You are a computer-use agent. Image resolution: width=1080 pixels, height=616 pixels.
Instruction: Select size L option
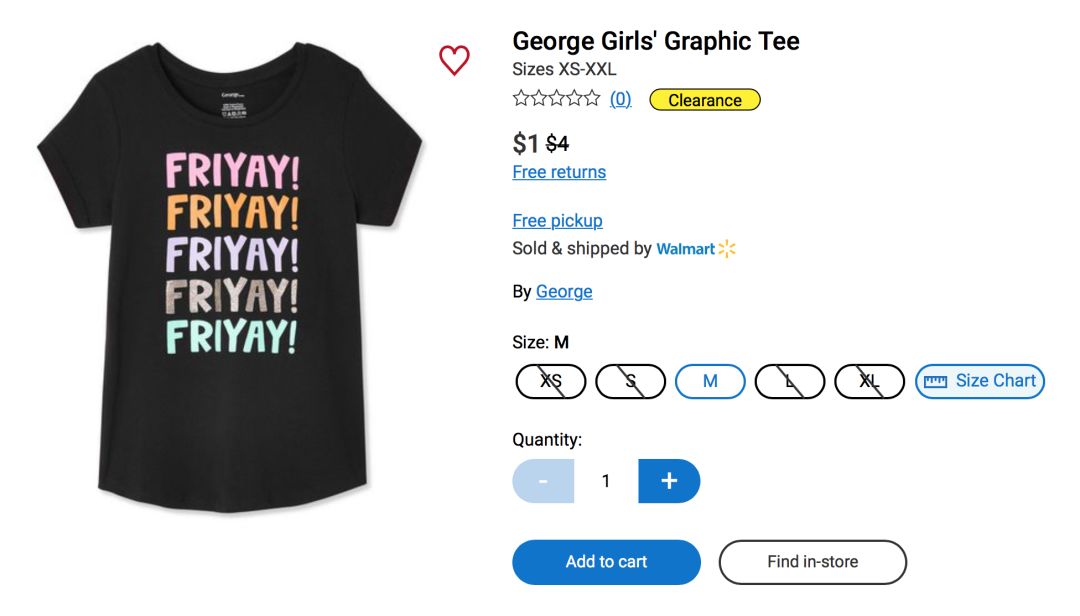click(790, 381)
